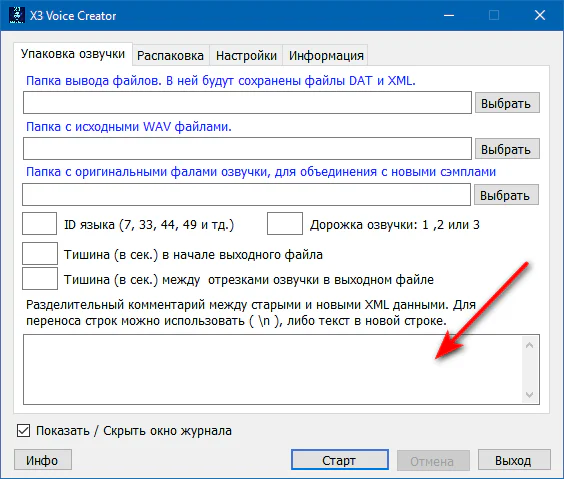Click Выбрать for WAV source folder
Screen dimensions: 564x479
point(507,149)
